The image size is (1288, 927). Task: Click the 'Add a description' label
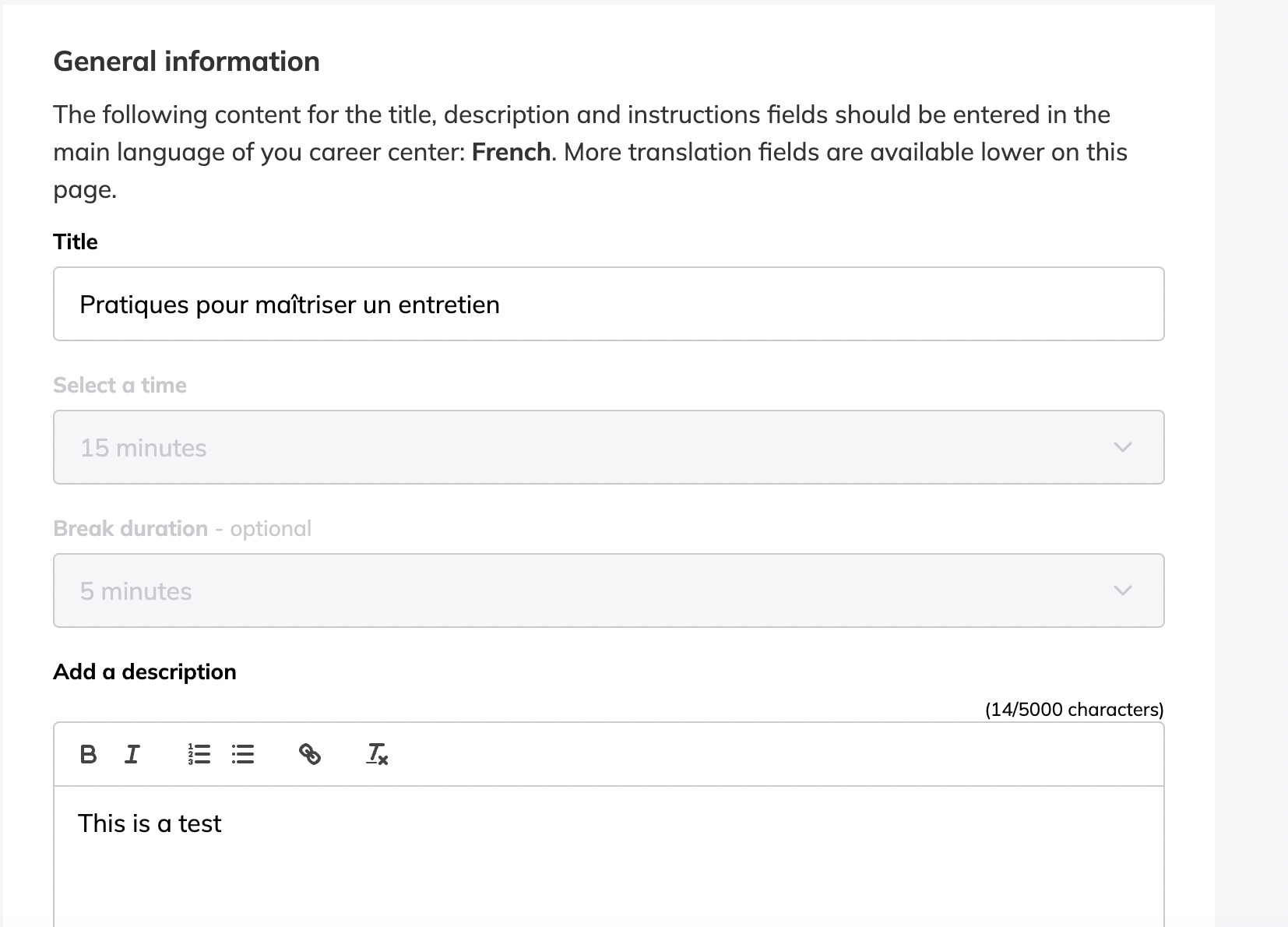coord(145,671)
